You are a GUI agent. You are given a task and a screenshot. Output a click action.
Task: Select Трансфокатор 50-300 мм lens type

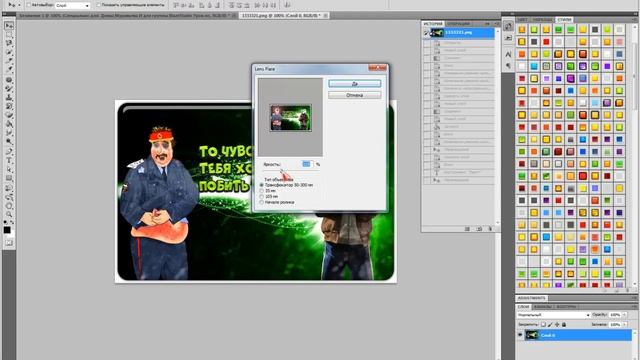pyautogui.click(x=262, y=185)
